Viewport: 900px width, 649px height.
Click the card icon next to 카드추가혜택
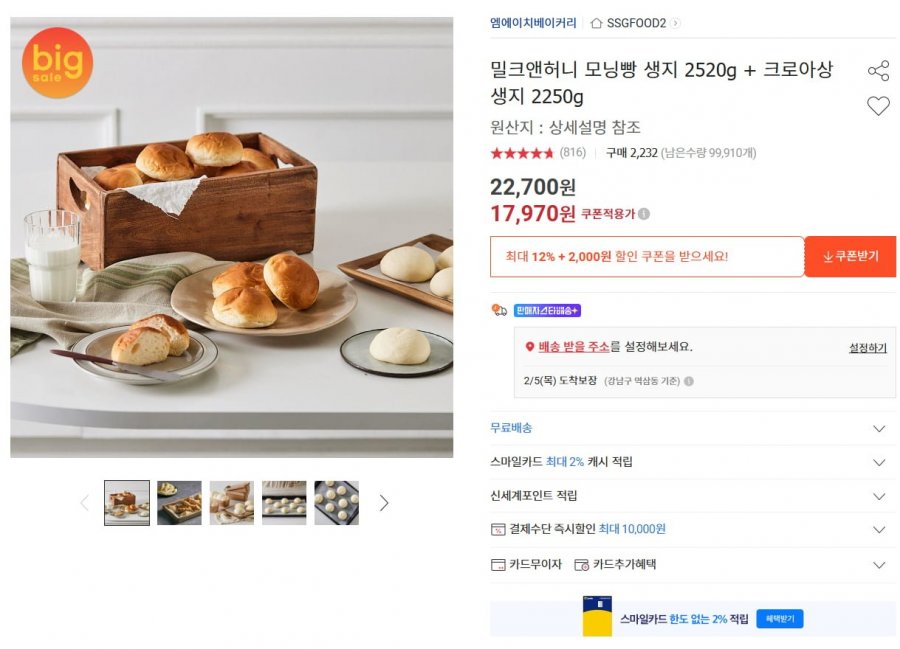pyautogui.click(x=584, y=565)
